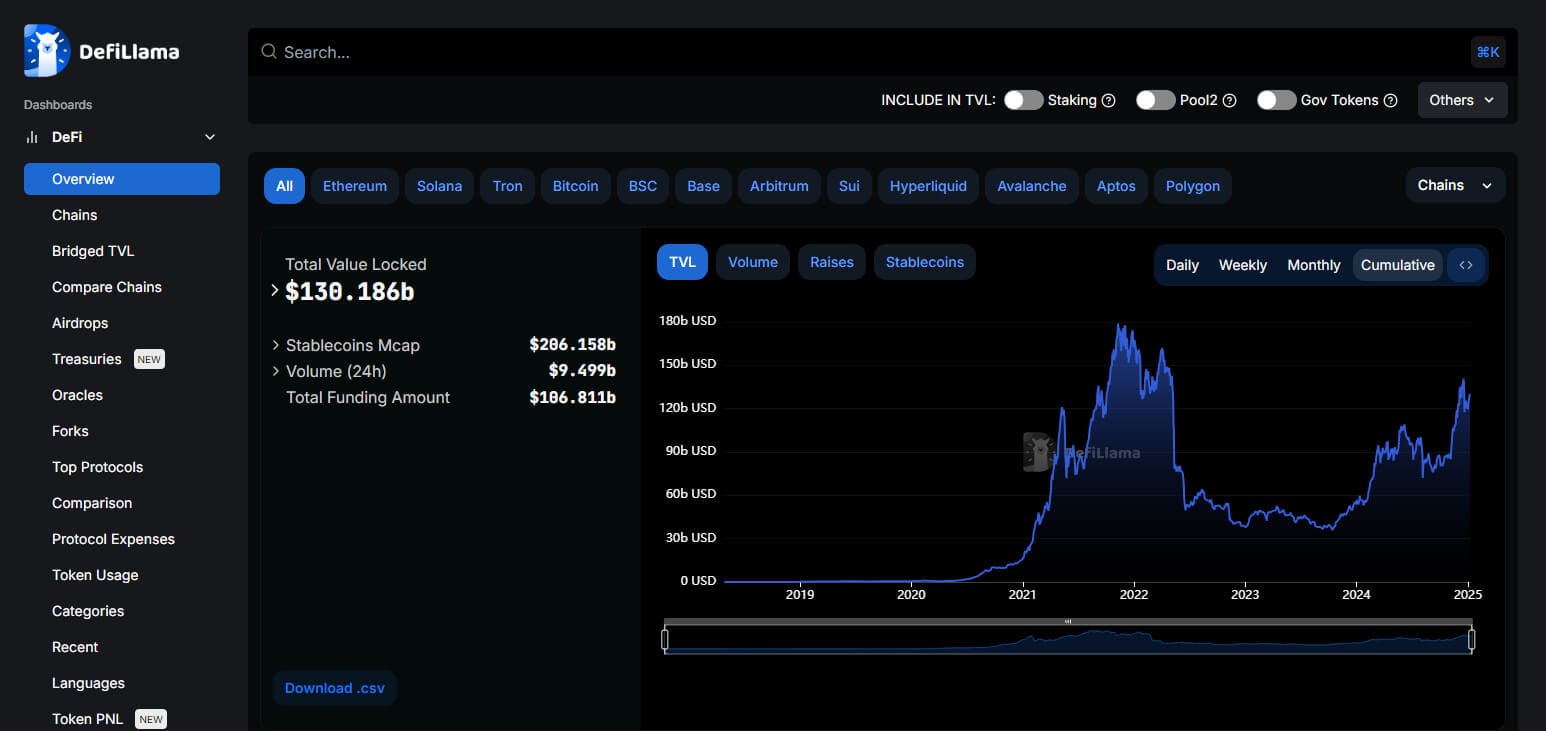Open Treasuries page

pyautogui.click(x=122, y=359)
